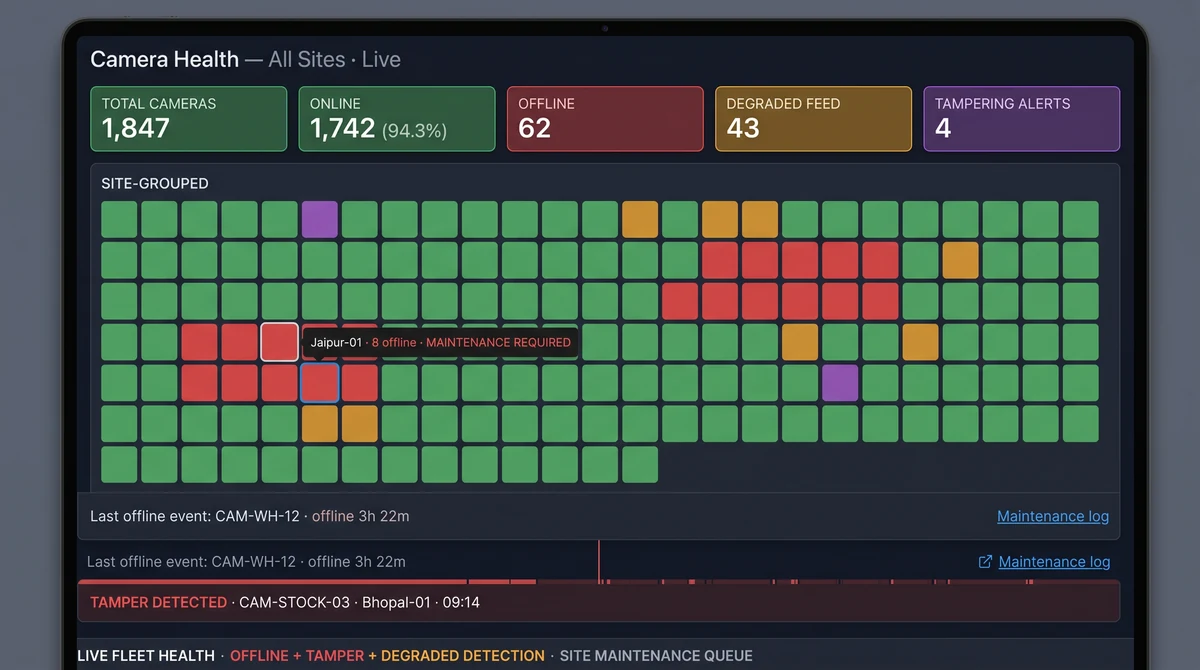The image size is (1200, 670).
Task: Click the blue-outlined red offline tile
Action: click(320, 383)
